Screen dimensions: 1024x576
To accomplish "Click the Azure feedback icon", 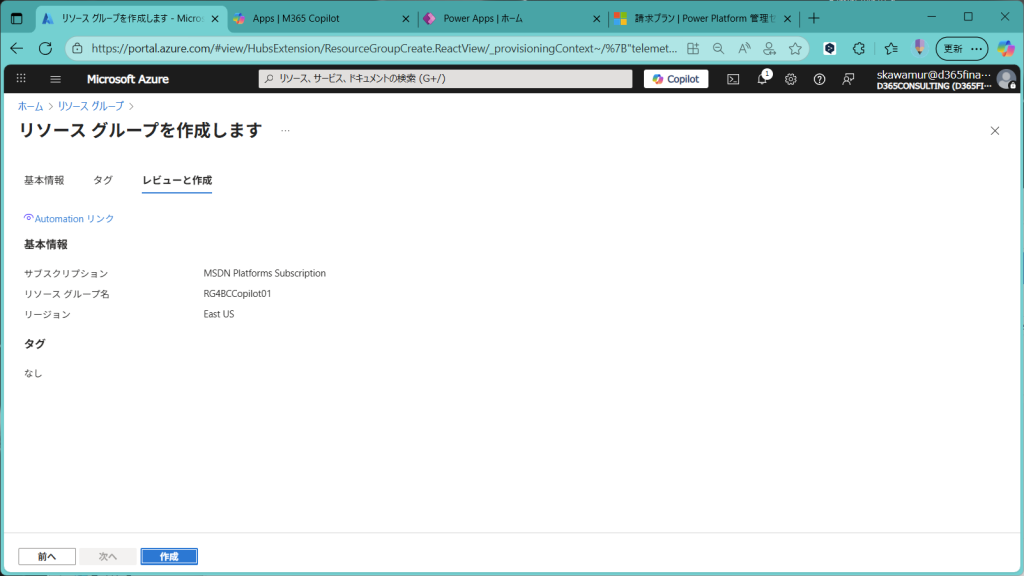I will coord(849,79).
